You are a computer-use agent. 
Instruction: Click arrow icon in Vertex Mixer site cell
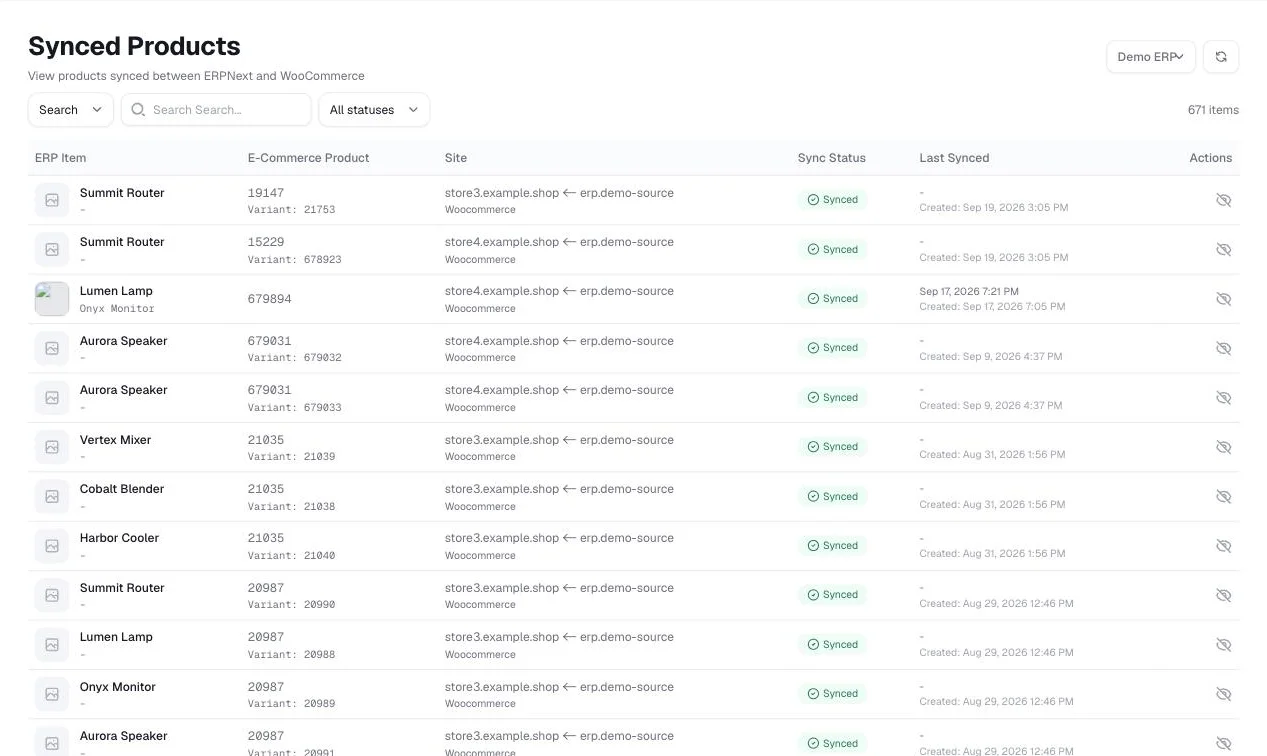[x=569, y=440]
